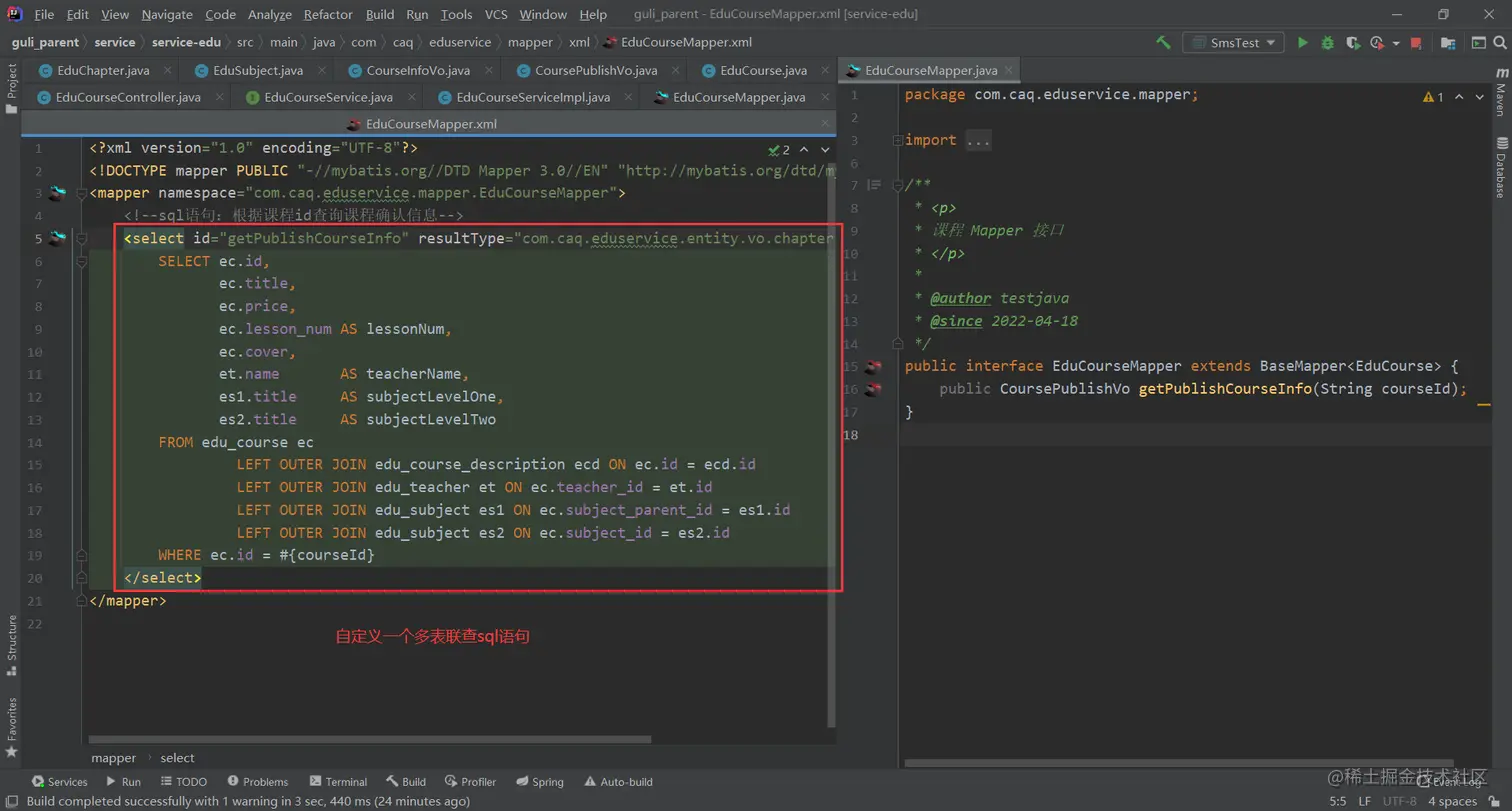Open the Navigate menu
Image resolution: width=1512 pixels, height=811 pixels.
coord(167,14)
